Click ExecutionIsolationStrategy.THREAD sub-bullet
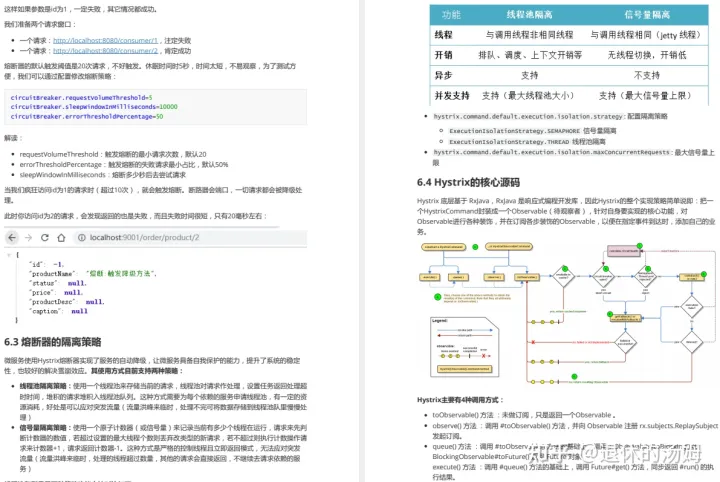This screenshot has height=482, width=720. tap(527, 142)
